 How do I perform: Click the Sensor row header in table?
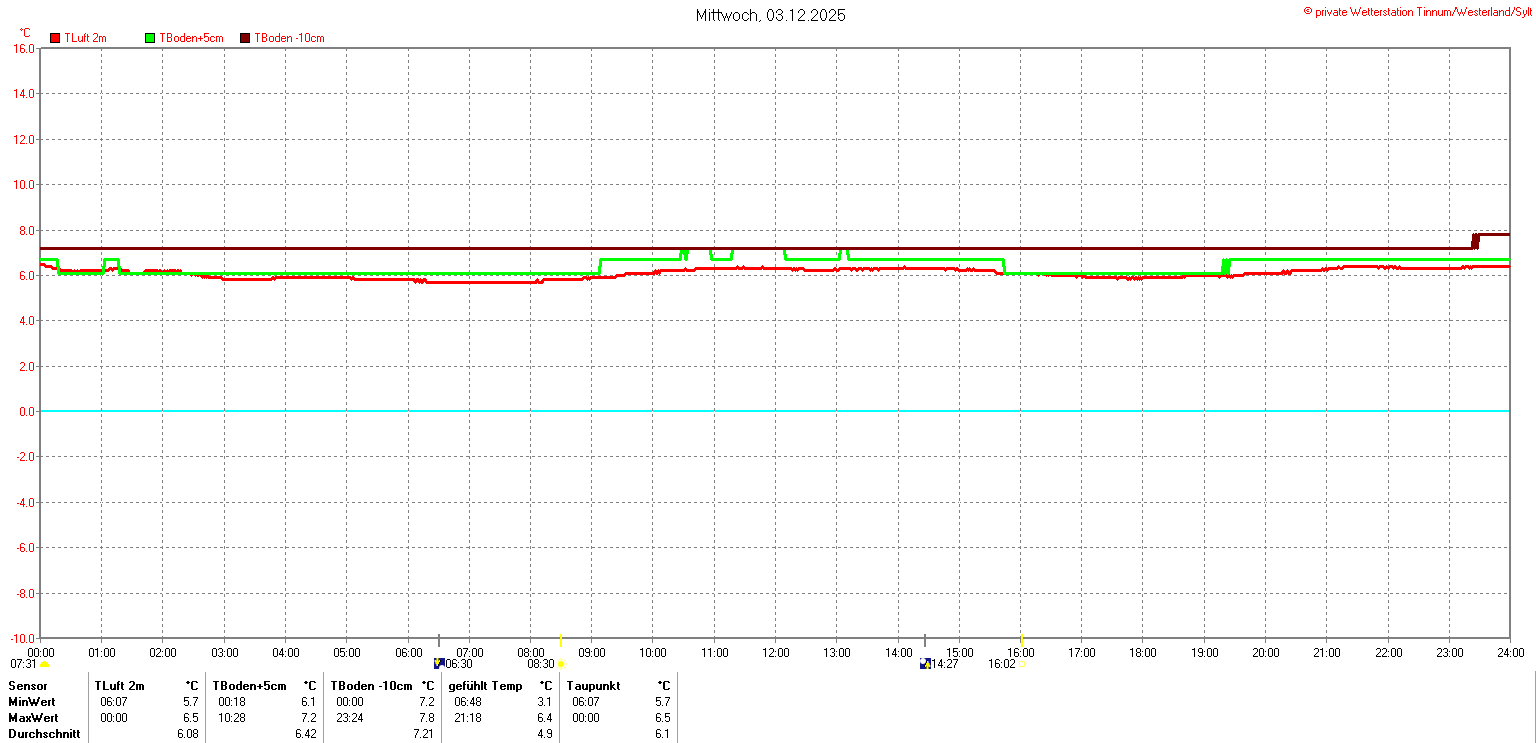28,686
